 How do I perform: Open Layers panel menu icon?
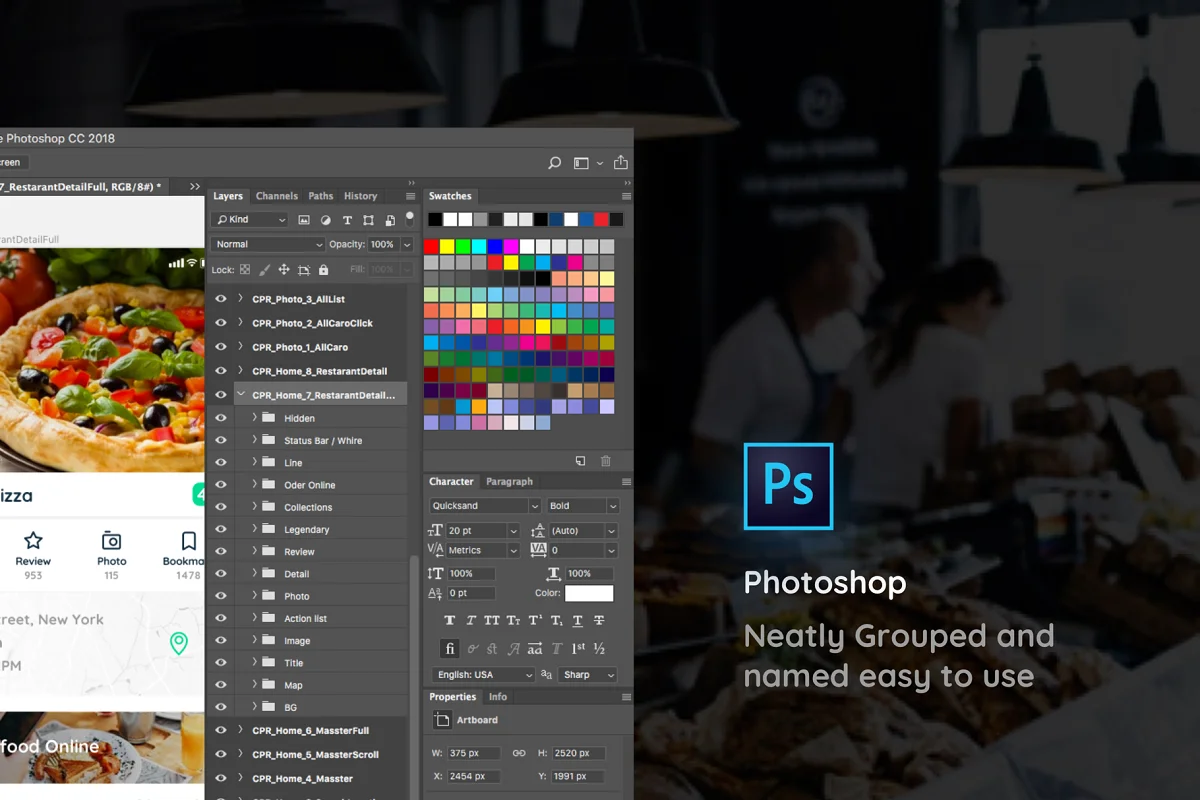click(410, 196)
